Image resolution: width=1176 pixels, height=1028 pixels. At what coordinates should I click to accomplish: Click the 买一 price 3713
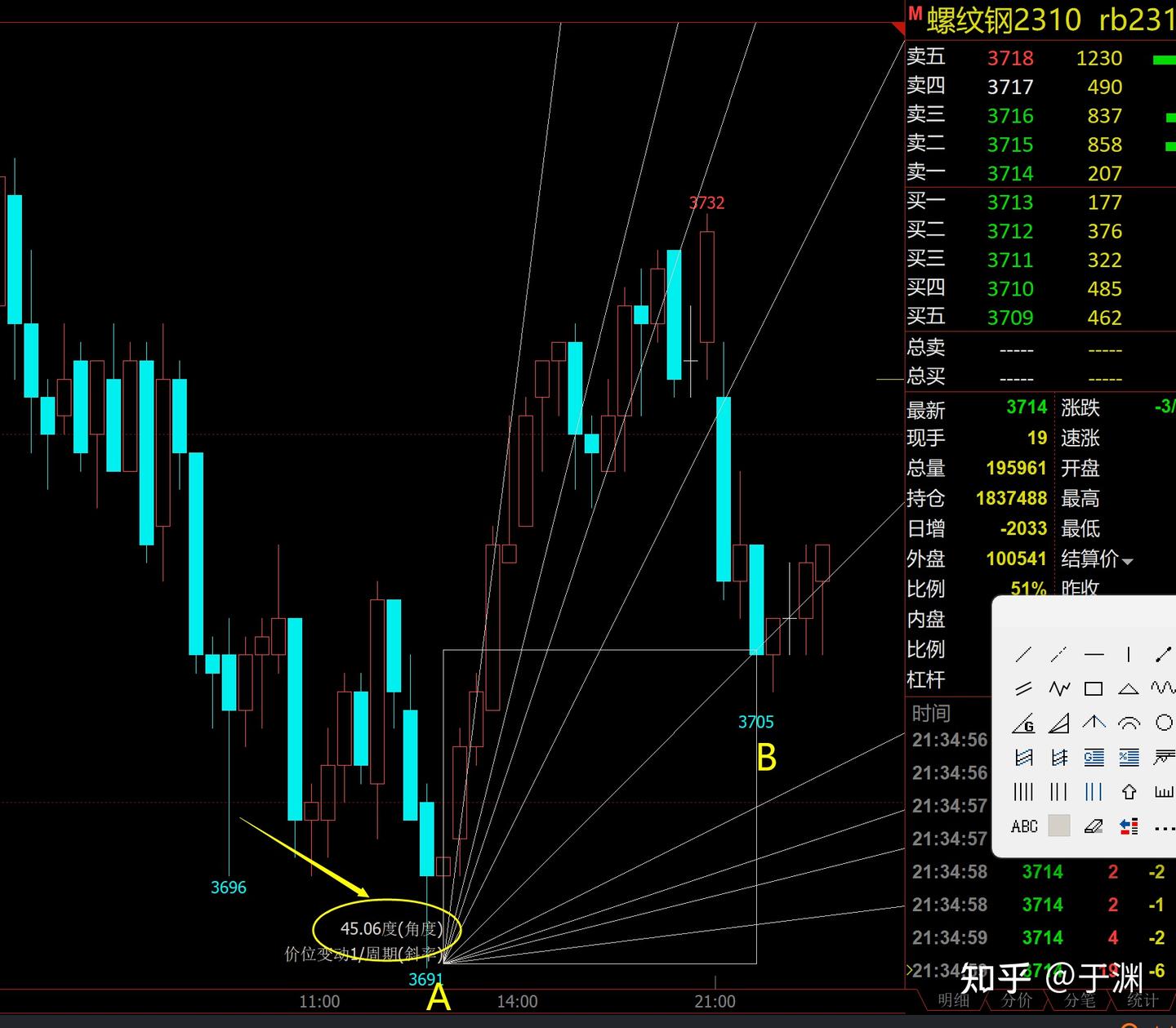pos(1010,202)
